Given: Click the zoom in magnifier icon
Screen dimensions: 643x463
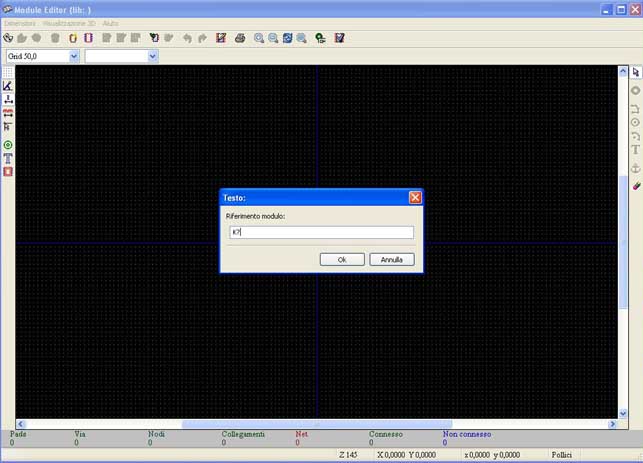Looking at the screenshot, I should [259, 38].
